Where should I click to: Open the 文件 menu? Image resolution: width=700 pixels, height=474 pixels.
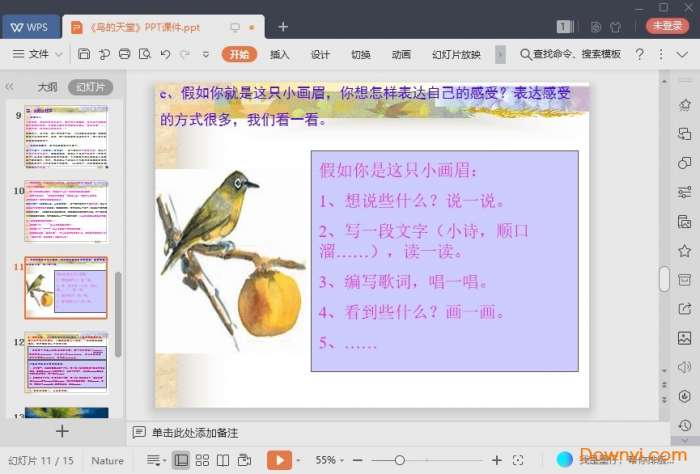[x=30, y=54]
